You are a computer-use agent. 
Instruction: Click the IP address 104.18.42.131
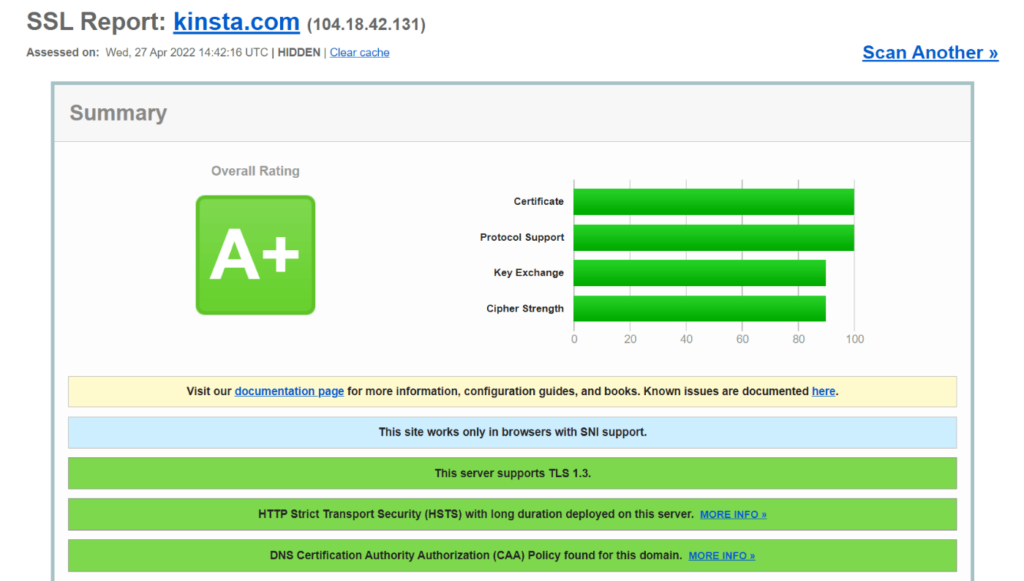click(366, 24)
